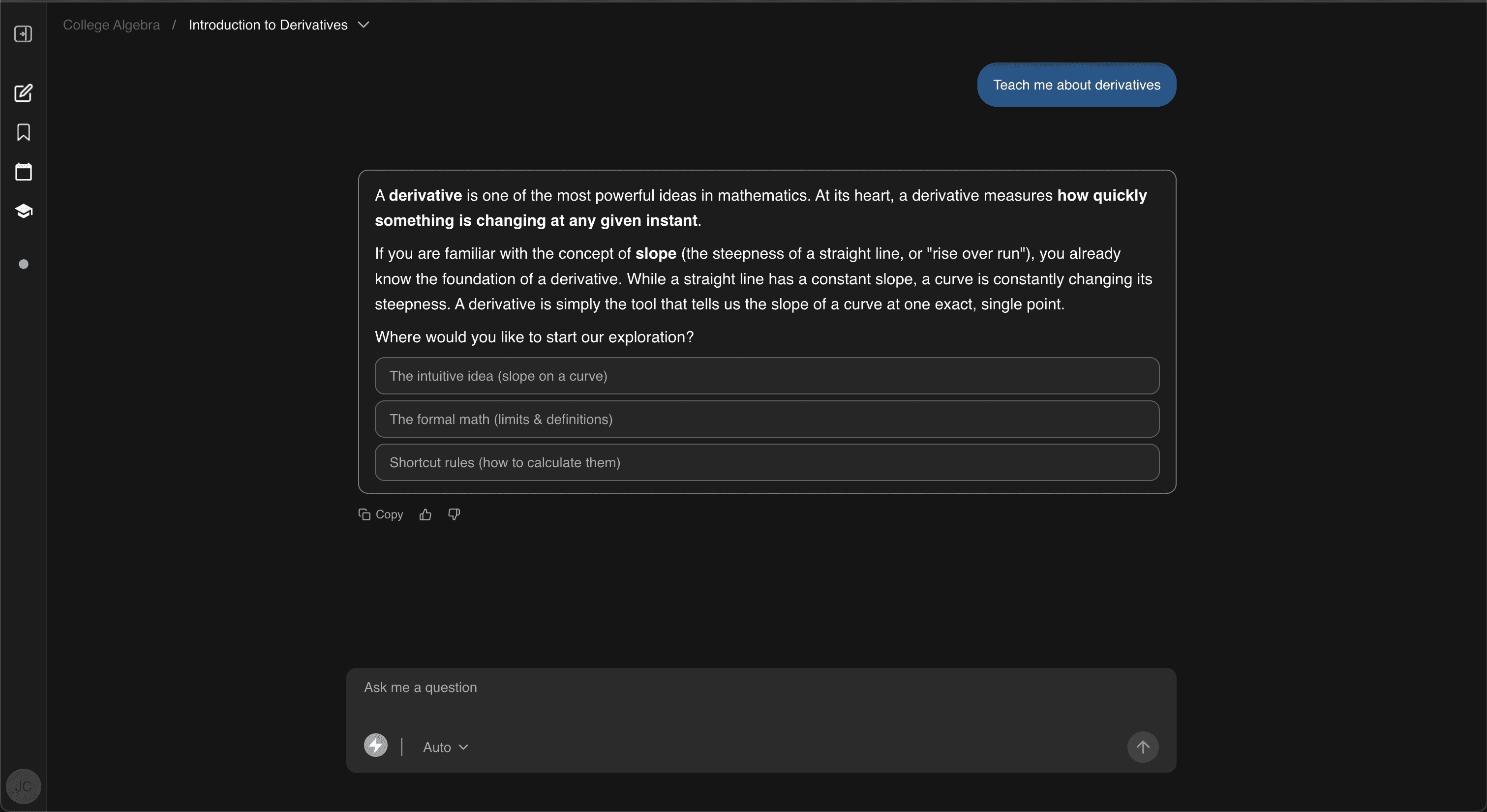Screen dimensions: 1487x812
Task: Click 'Where would you like to start our exploration?'
Action: [534, 337]
